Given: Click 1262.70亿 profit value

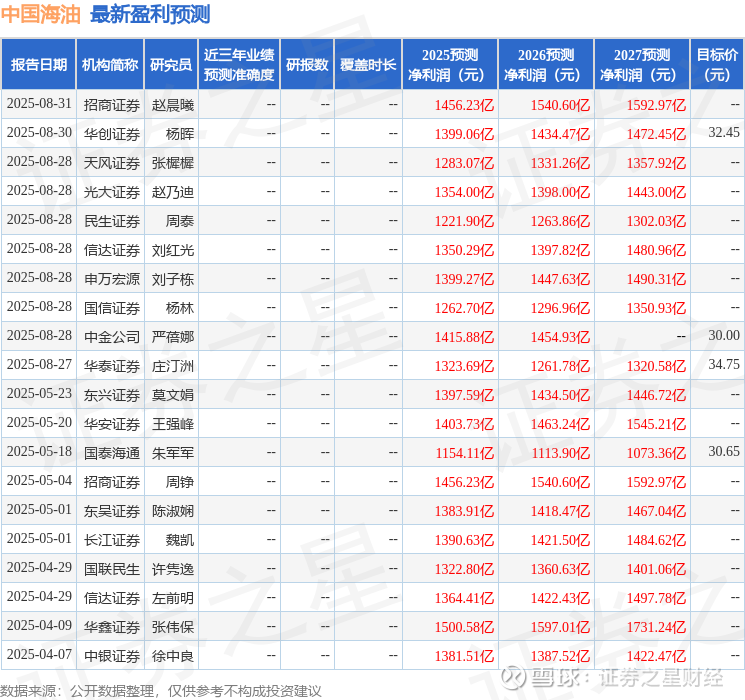Looking at the screenshot, I should pyautogui.click(x=464, y=308).
